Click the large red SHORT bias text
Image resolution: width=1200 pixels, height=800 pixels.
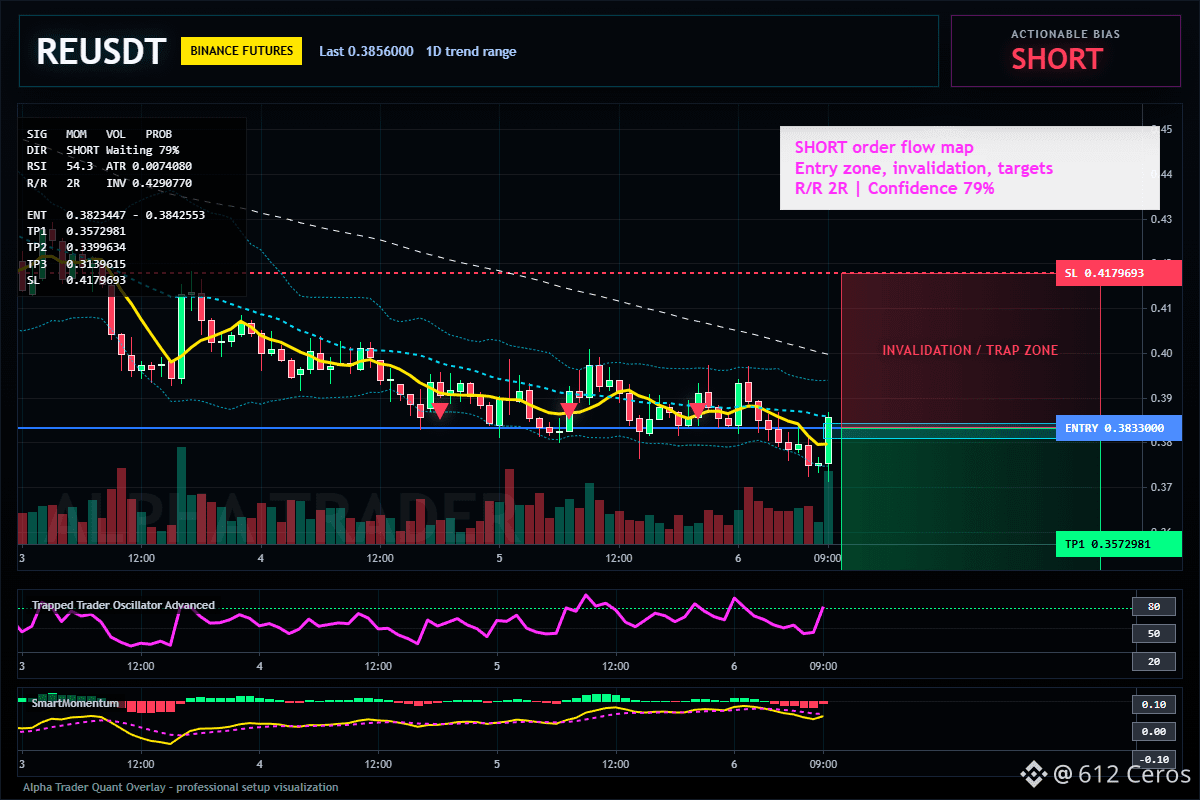tap(1056, 59)
